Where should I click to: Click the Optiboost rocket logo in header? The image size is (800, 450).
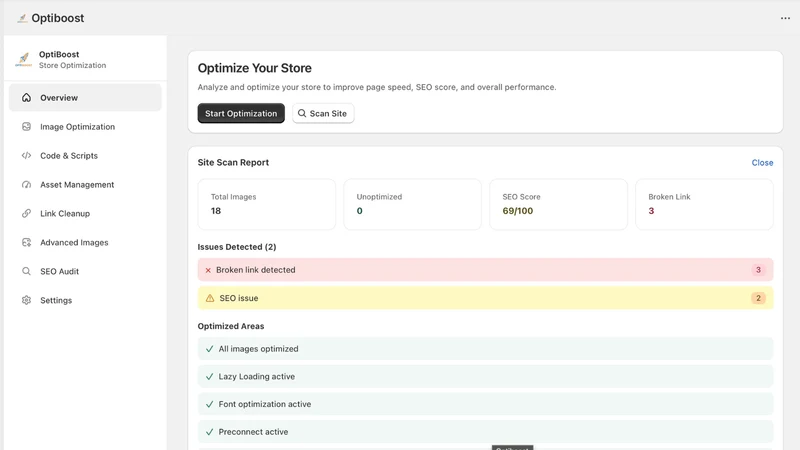click(x=22, y=18)
